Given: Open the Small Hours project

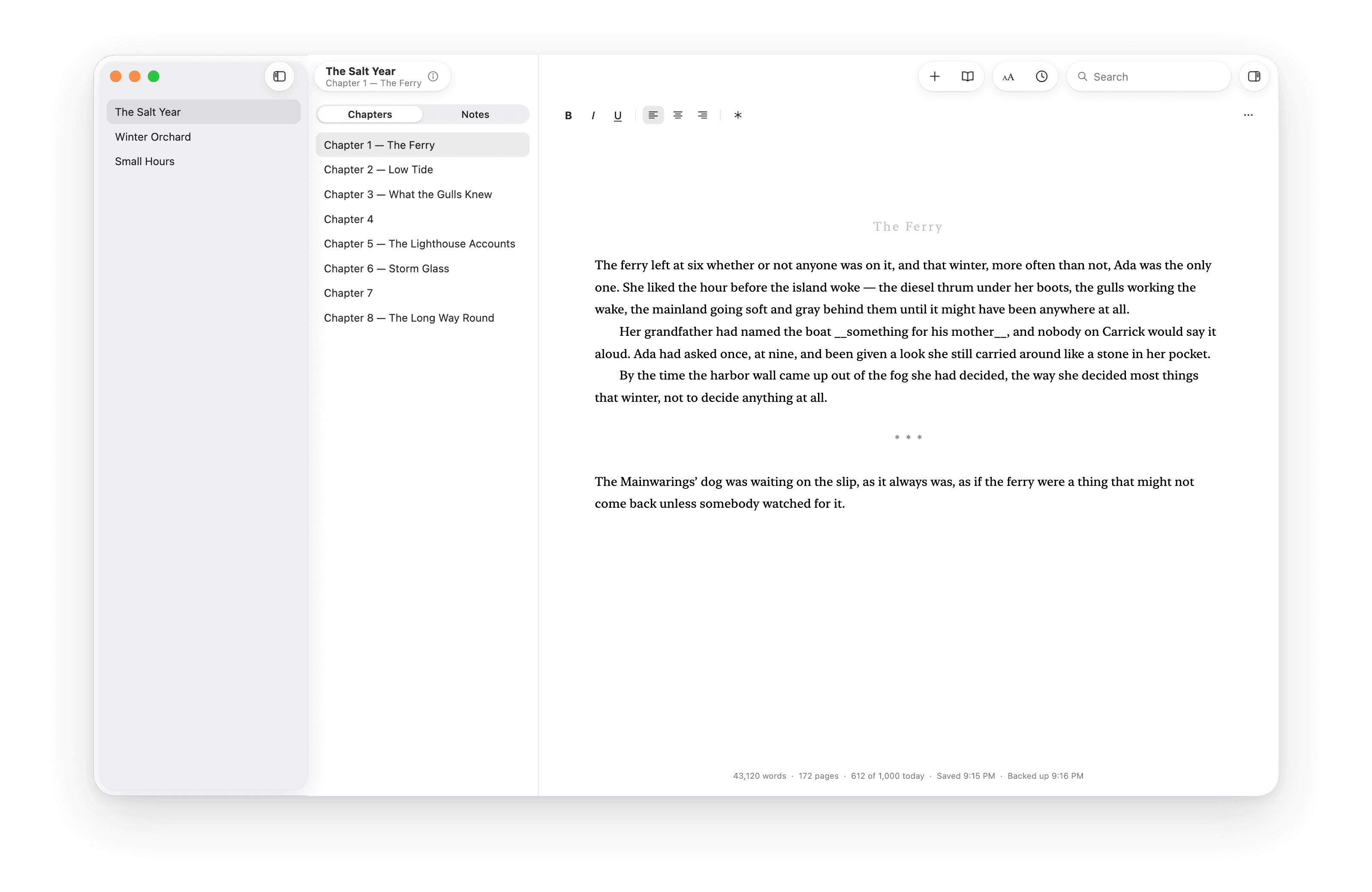Looking at the screenshot, I should pyautogui.click(x=204, y=161).
